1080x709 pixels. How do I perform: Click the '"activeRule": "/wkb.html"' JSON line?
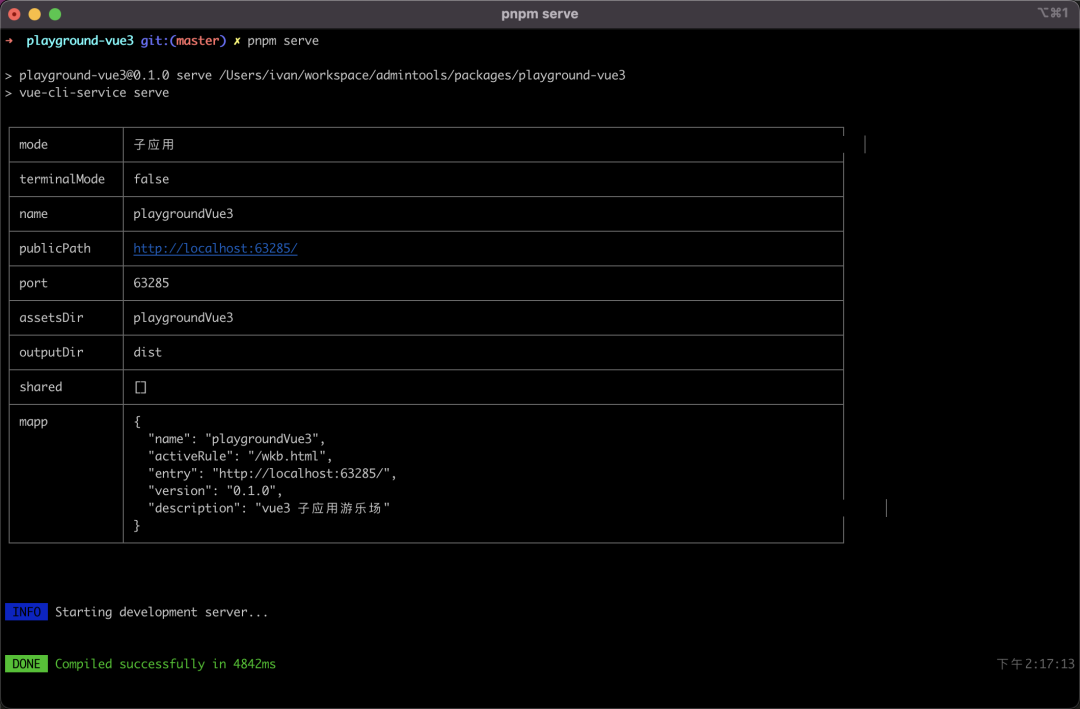pos(240,456)
